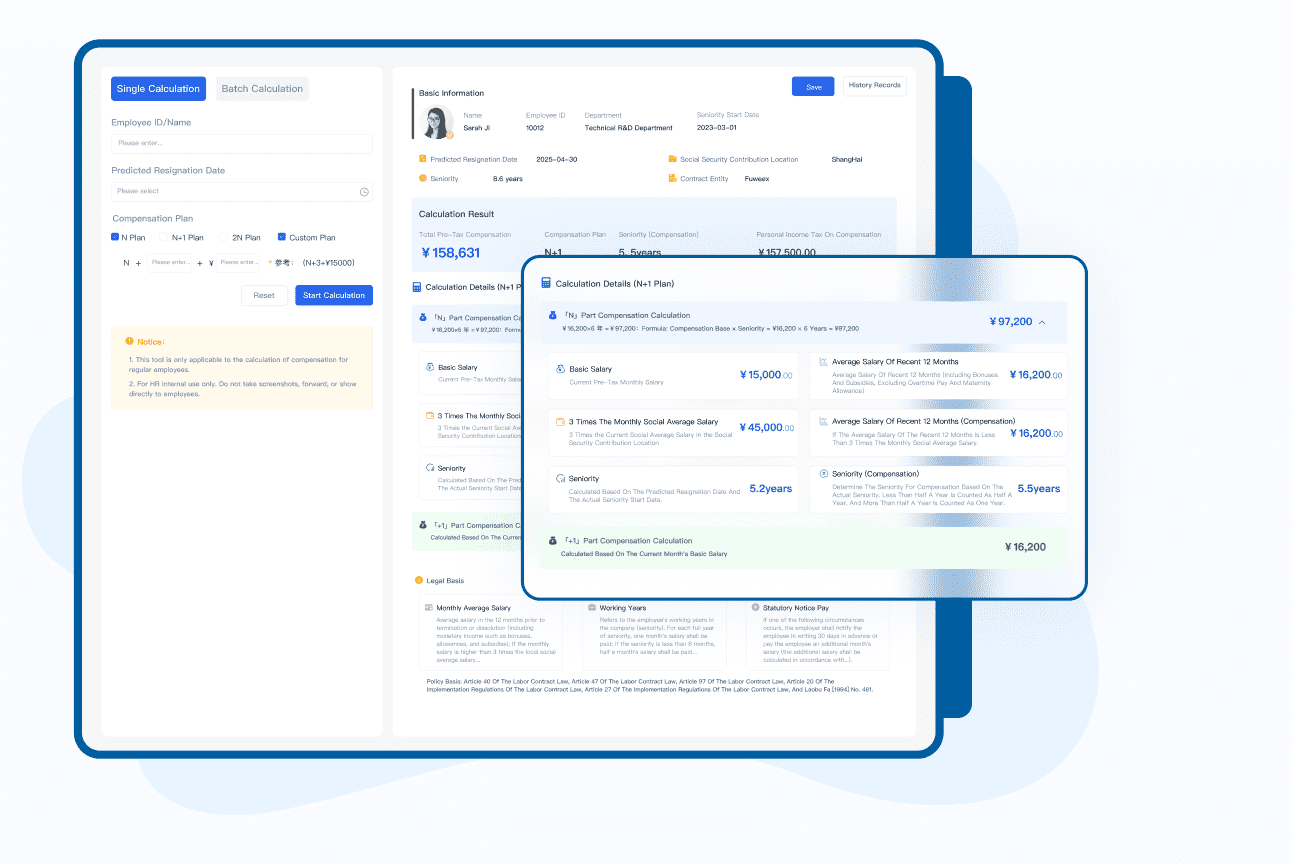1292x864 pixels.
Task: Click the Contract Entity icon
Action: tap(673, 179)
